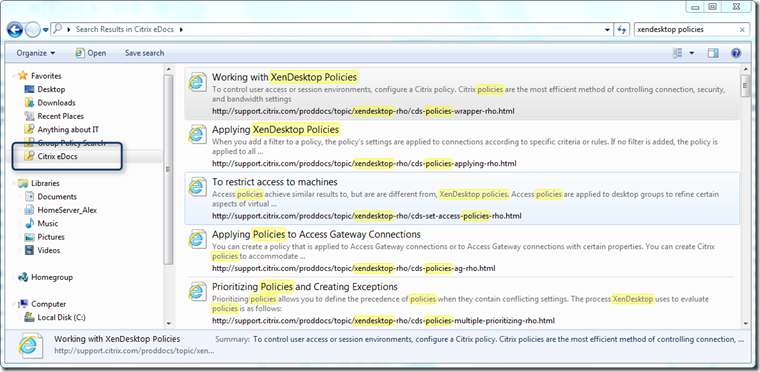760x372 pixels.
Task: Click the blue Help question mark icon
Action: click(x=736, y=53)
